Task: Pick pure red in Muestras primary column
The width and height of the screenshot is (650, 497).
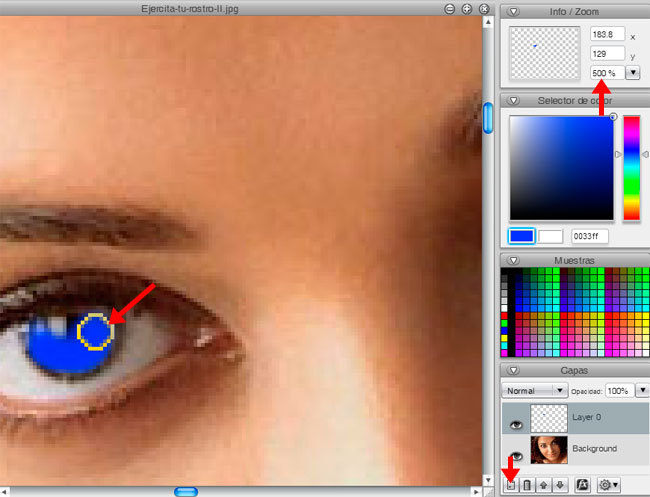Action: click(x=504, y=316)
